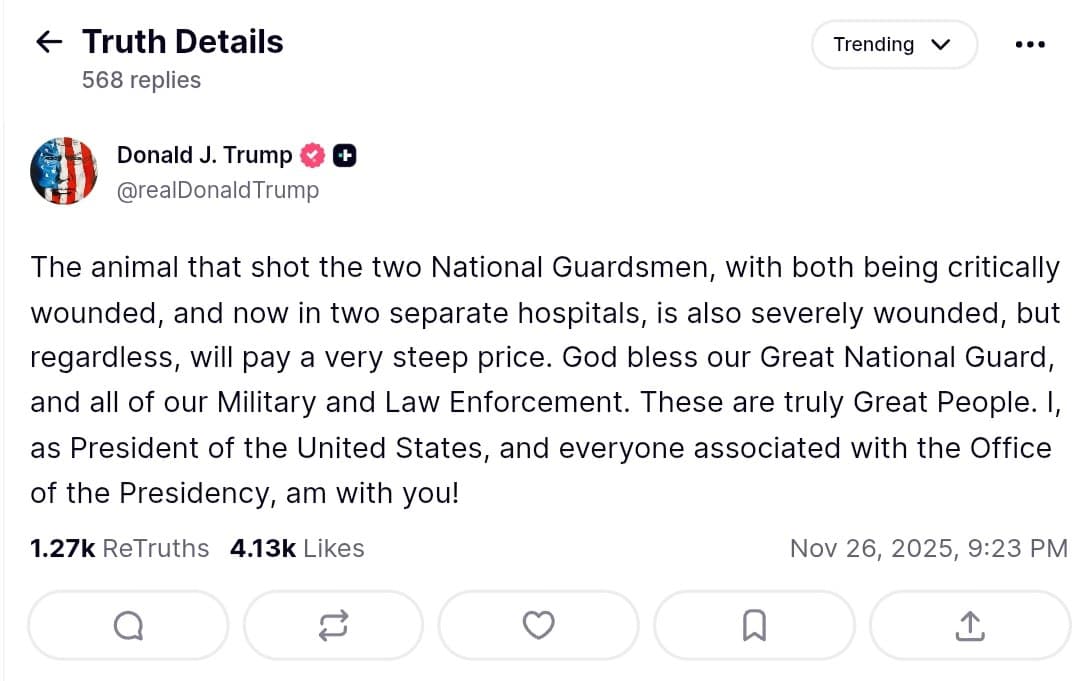Open the 4.13k Likes list

click(x=296, y=548)
